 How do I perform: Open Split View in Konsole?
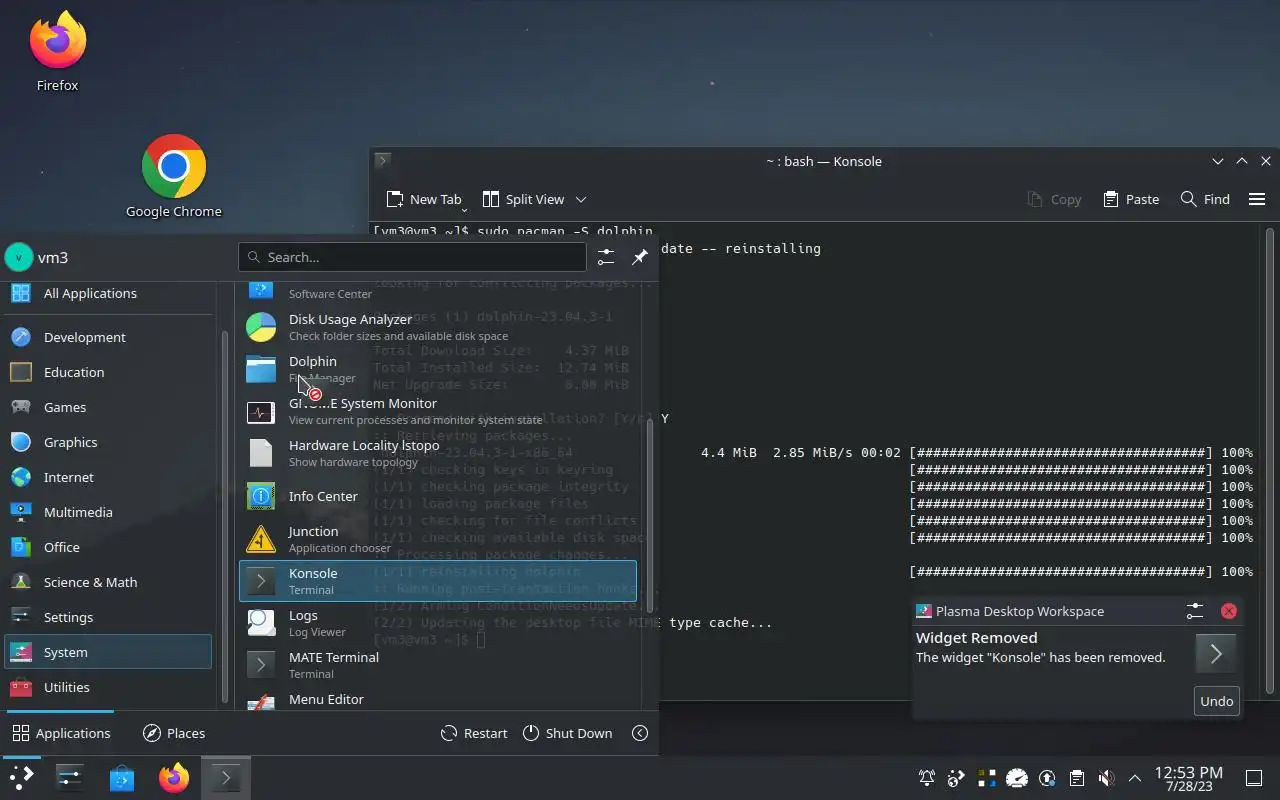tap(523, 199)
